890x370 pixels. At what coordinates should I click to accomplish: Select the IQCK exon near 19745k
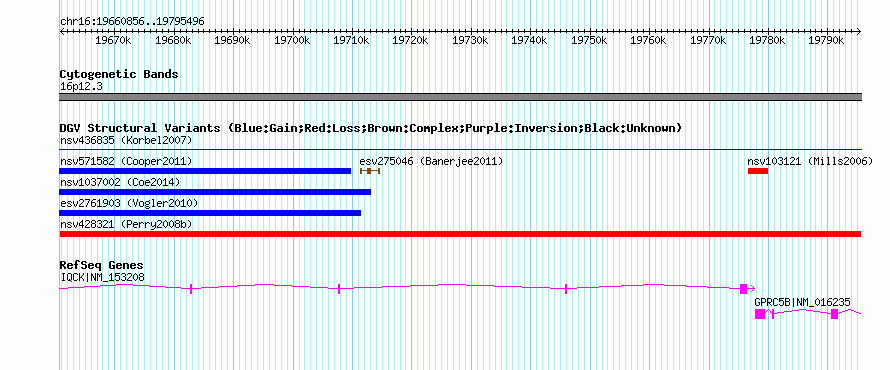(566, 289)
